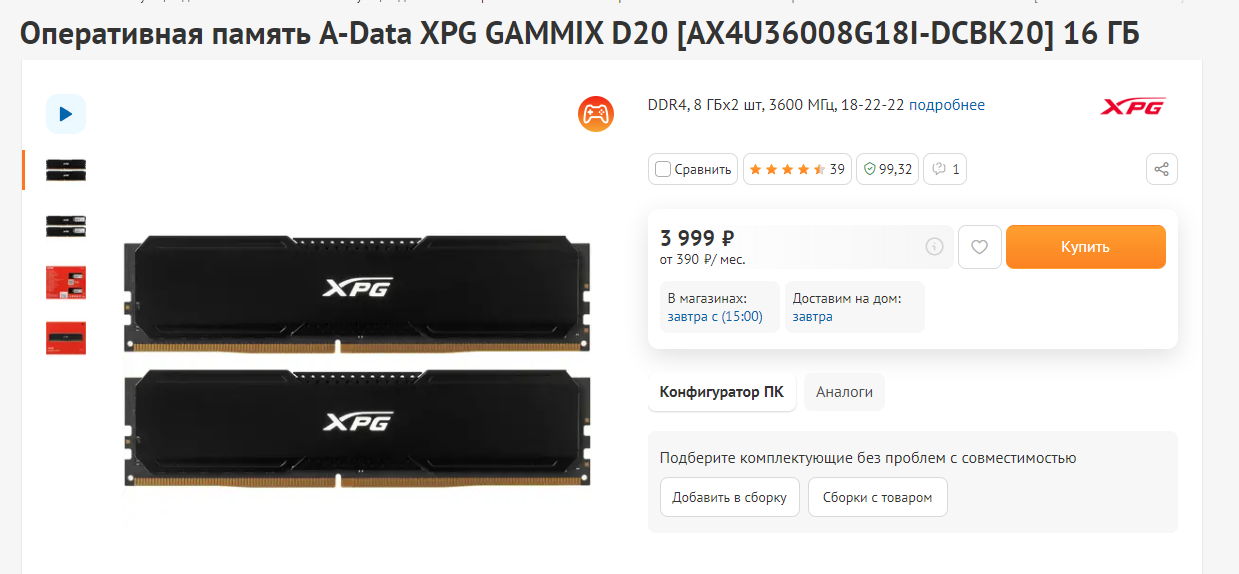Screen dimensions: 1239x574
Task: View the 99,32 reliability shield rating
Action: tap(888, 169)
